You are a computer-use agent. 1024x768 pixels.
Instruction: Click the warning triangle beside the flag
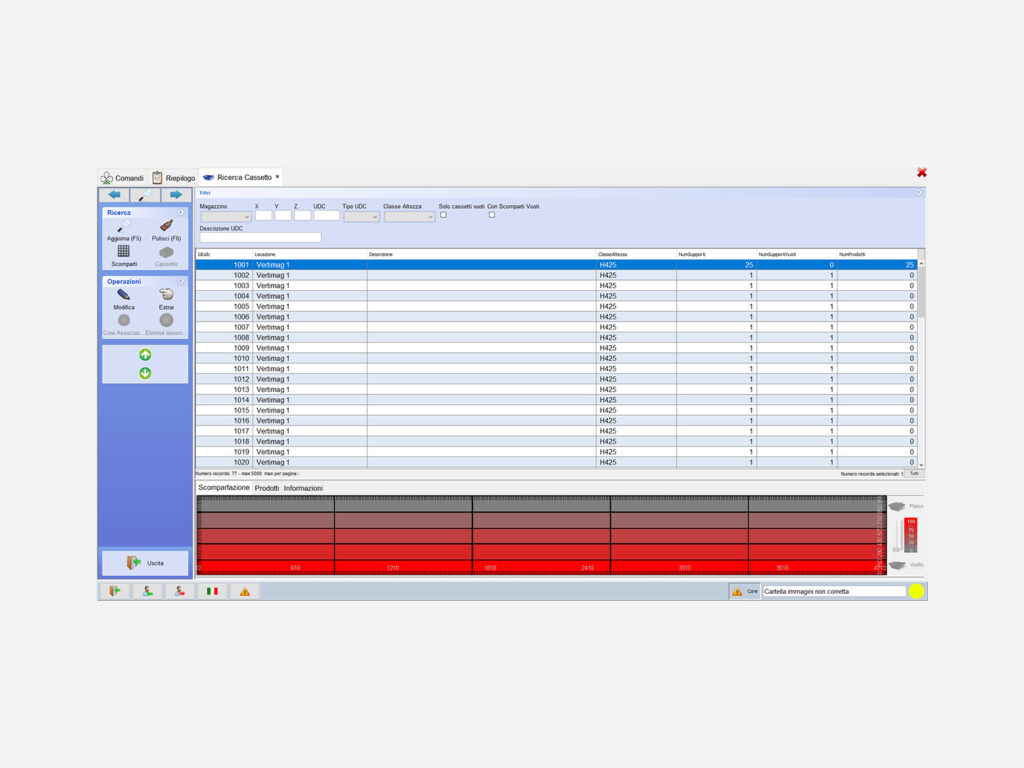245,592
